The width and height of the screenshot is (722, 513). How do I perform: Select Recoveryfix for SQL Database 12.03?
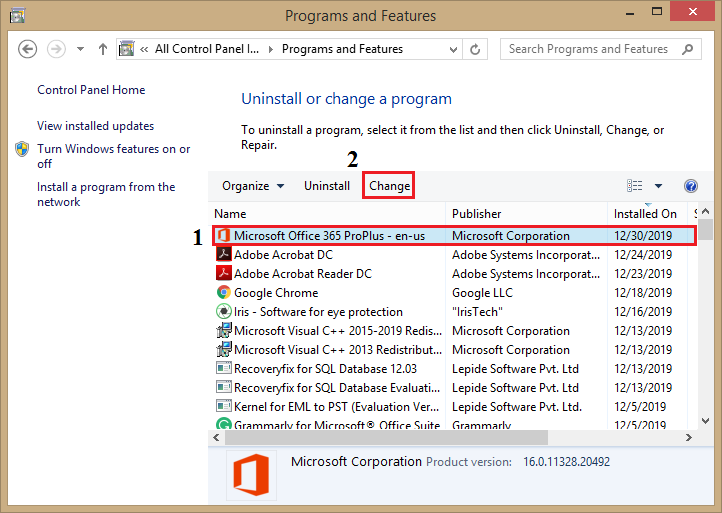click(325, 369)
